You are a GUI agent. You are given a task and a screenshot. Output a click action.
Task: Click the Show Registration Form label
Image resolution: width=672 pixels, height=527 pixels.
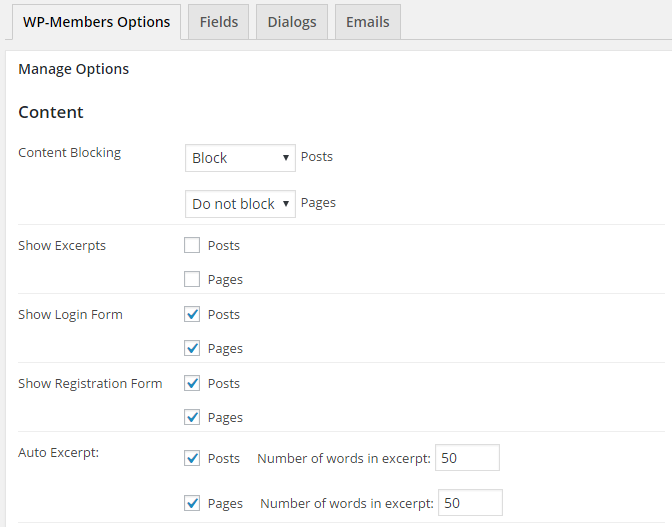90,383
